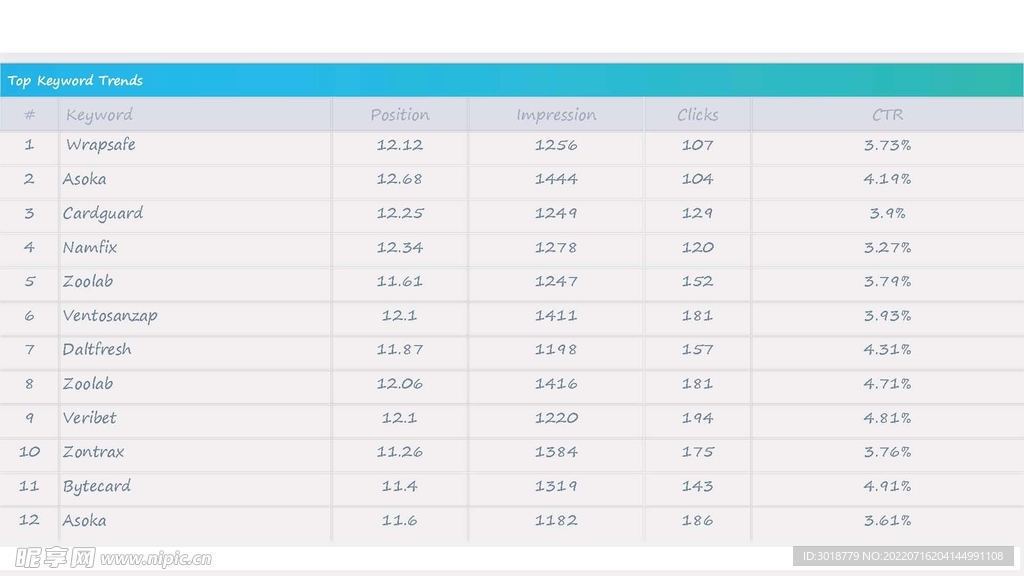Select the 11.26 position cell
The height and width of the screenshot is (576, 1024).
[399, 452]
